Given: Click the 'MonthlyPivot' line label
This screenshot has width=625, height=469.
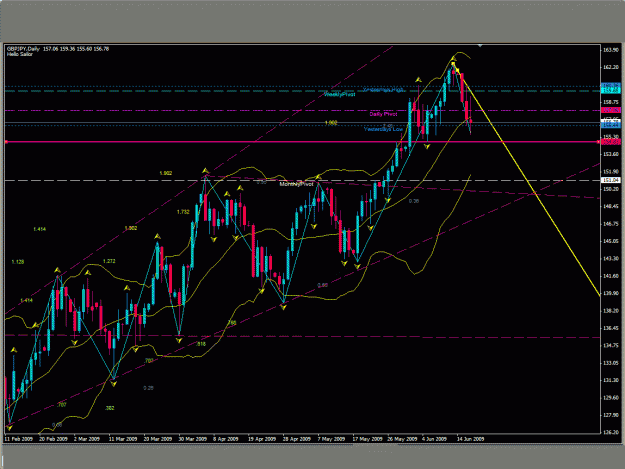Looking at the screenshot, I should point(296,184).
